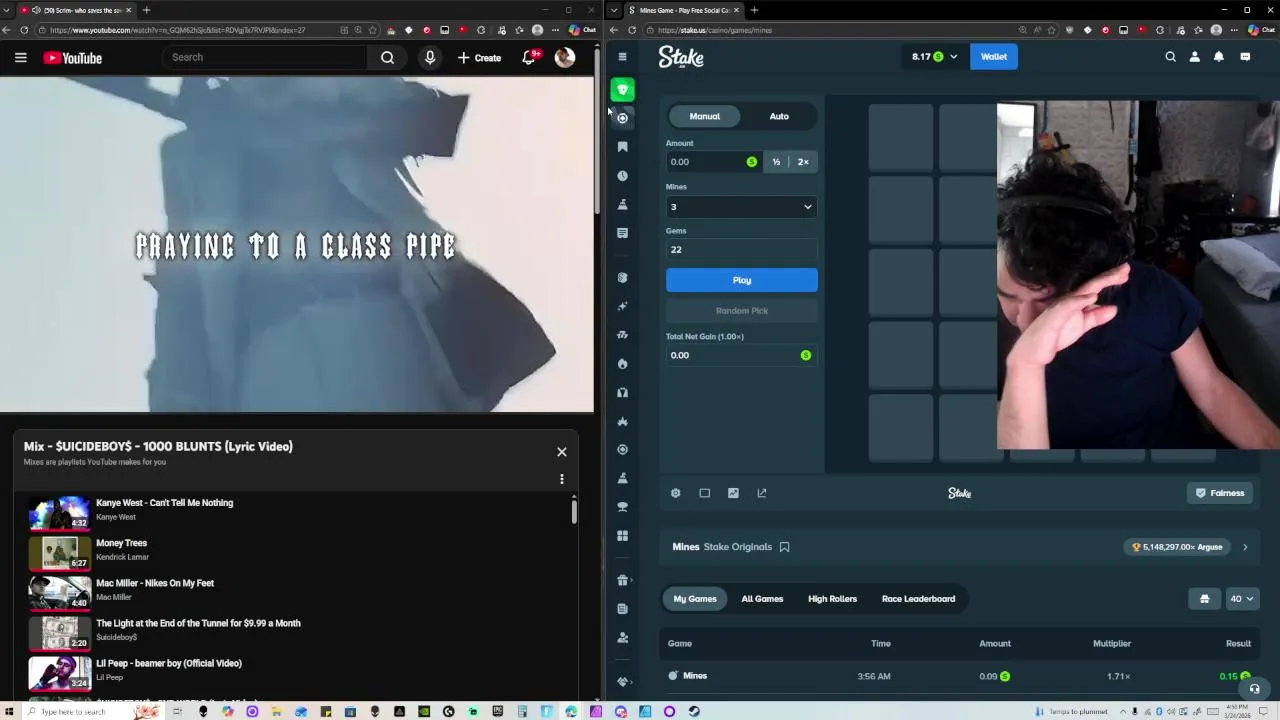Open live stats chart icon
The image size is (1280, 720).
pos(733,493)
